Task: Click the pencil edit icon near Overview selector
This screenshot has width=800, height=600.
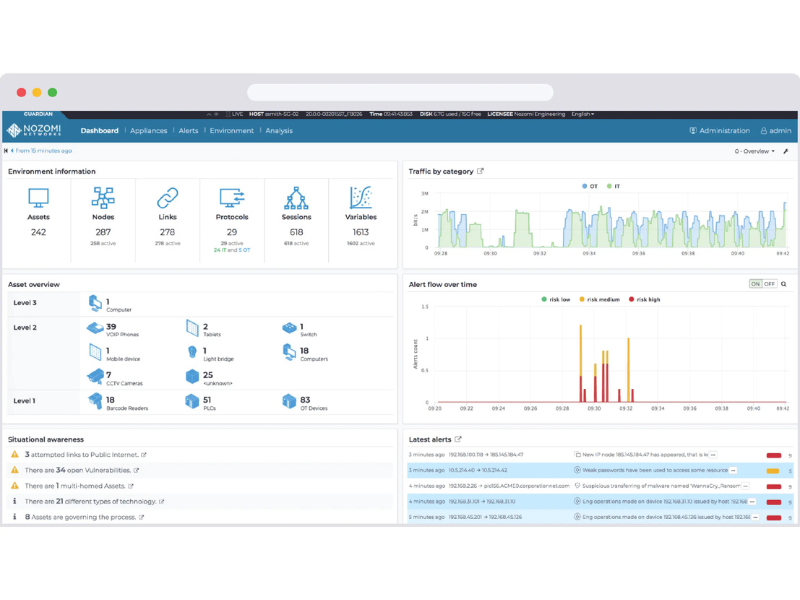Action: click(x=785, y=149)
